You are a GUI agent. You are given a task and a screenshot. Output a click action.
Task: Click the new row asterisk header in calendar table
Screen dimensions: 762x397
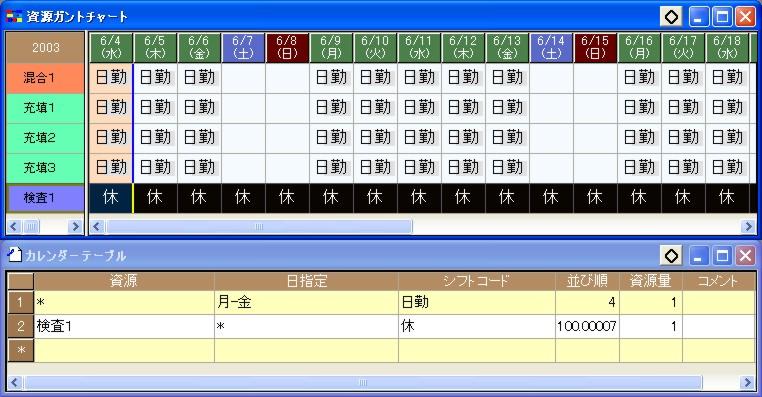click(20, 350)
